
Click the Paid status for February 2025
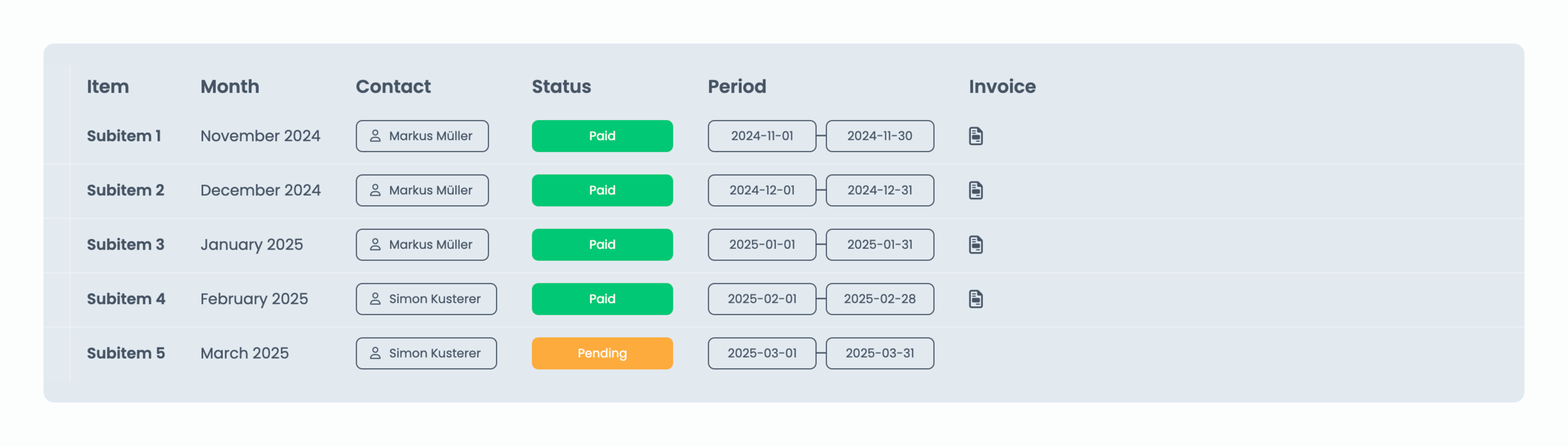(602, 298)
